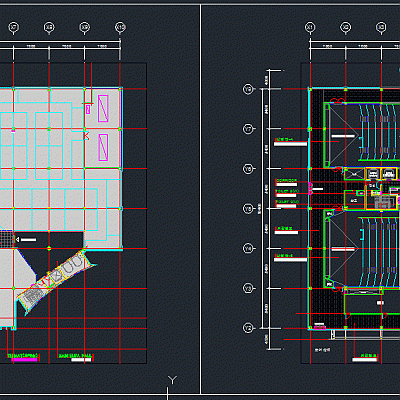Select the X1 grid bubble on right plan
This screenshot has height=400, width=400.
pyautogui.click(x=310, y=27)
